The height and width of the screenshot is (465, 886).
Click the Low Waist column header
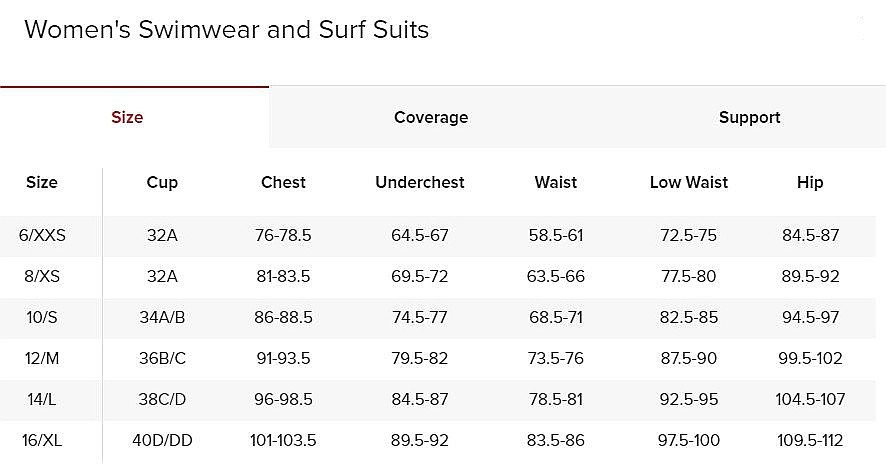pyautogui.click(x=689, y=182)
